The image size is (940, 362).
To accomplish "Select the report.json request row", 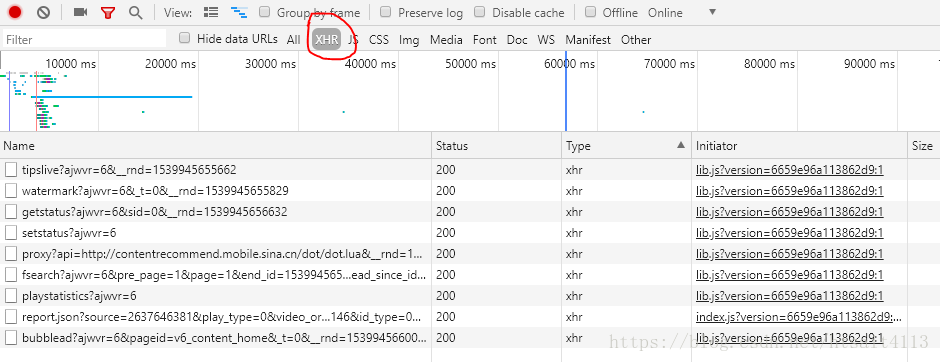I will pos(470,317).
